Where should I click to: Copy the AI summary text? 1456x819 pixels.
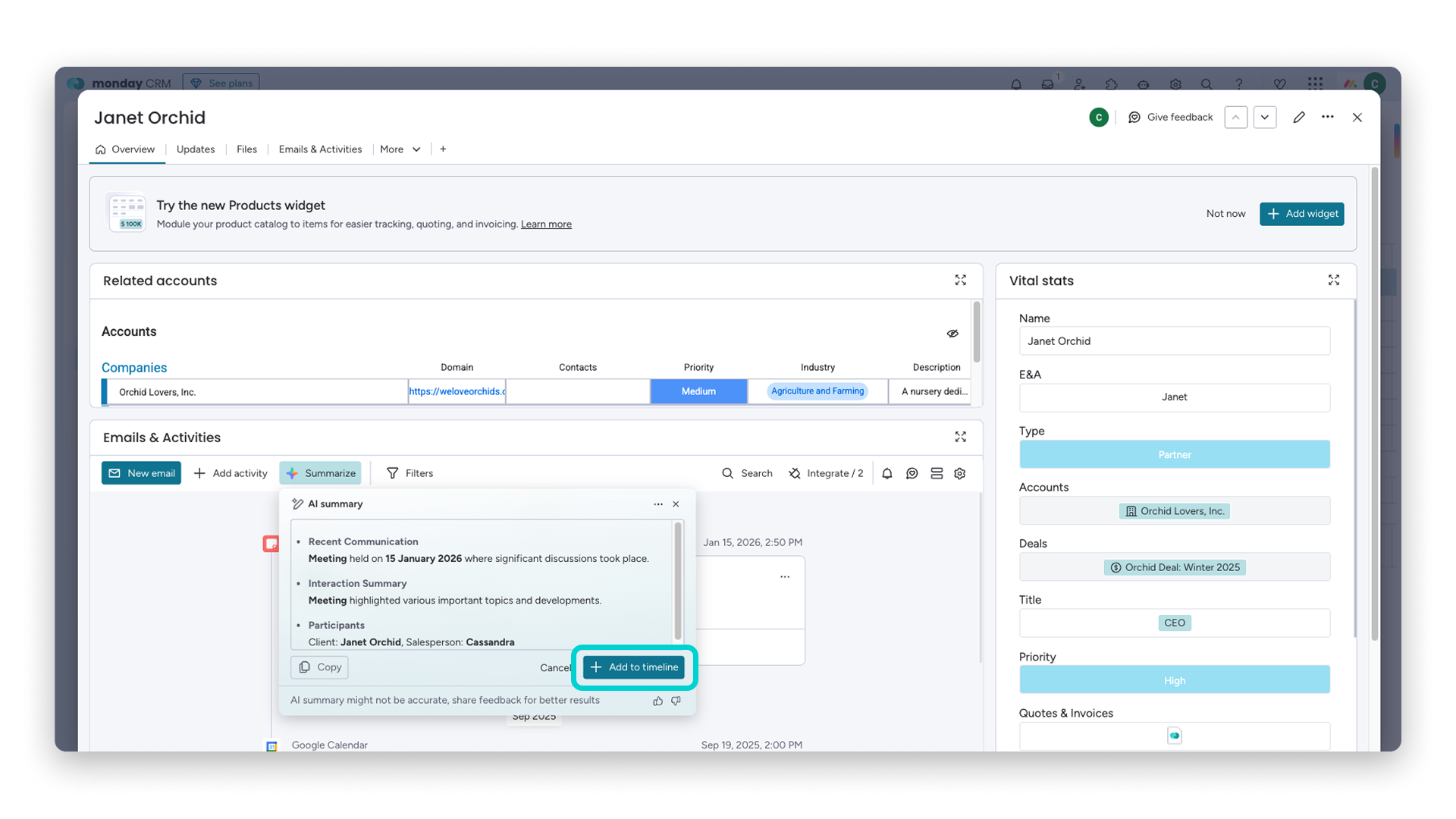[x=319, y=667]
